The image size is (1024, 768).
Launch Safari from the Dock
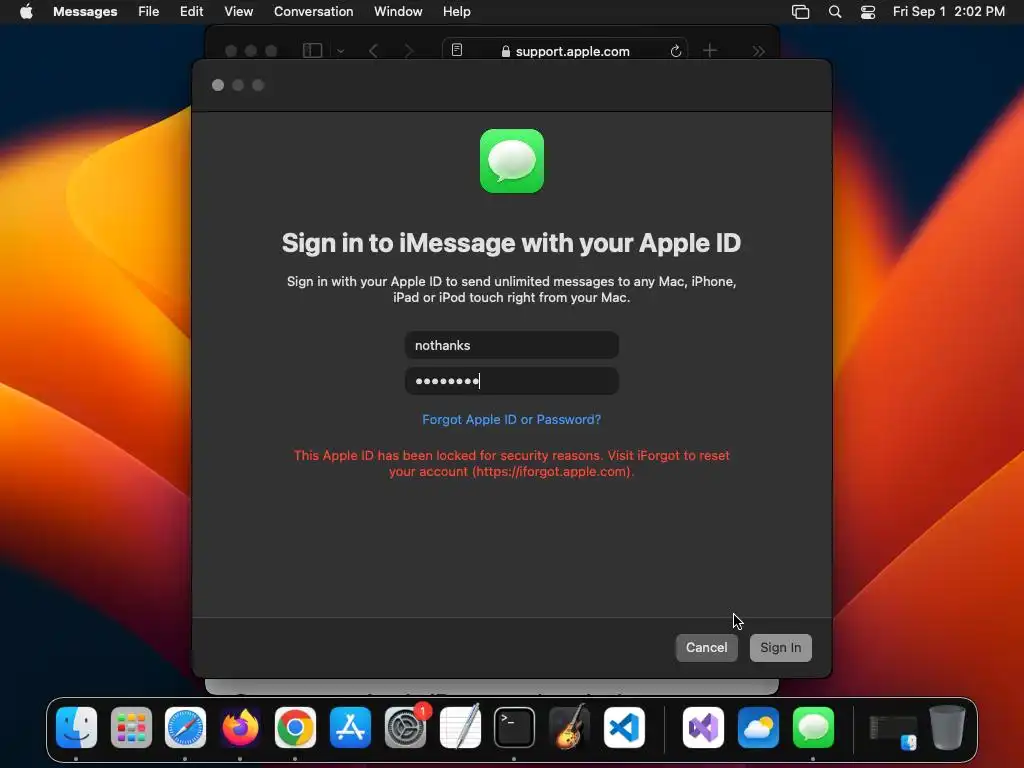(x=185, y=727)
